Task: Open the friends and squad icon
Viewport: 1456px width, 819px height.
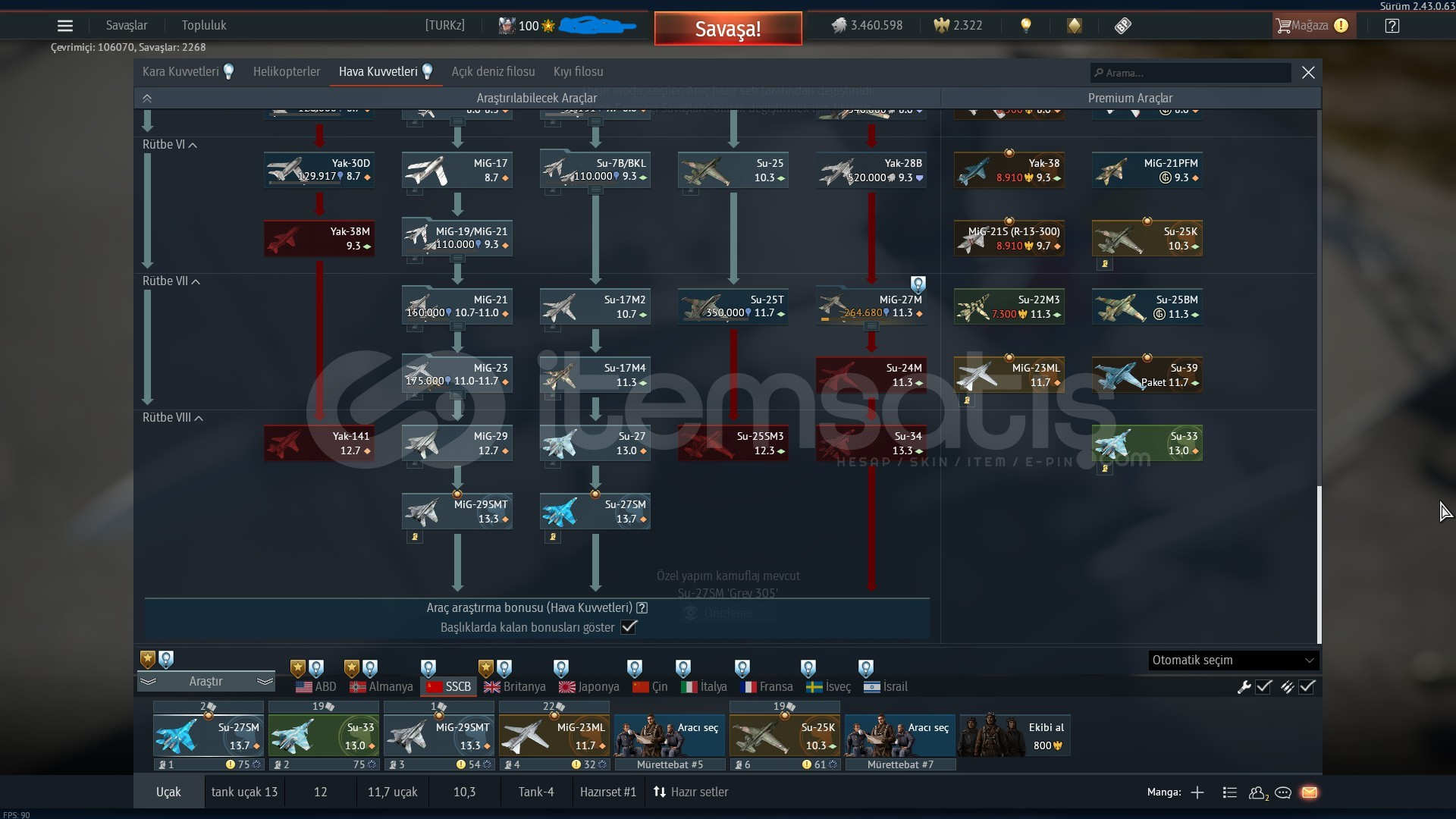Action: (1258, 792)
